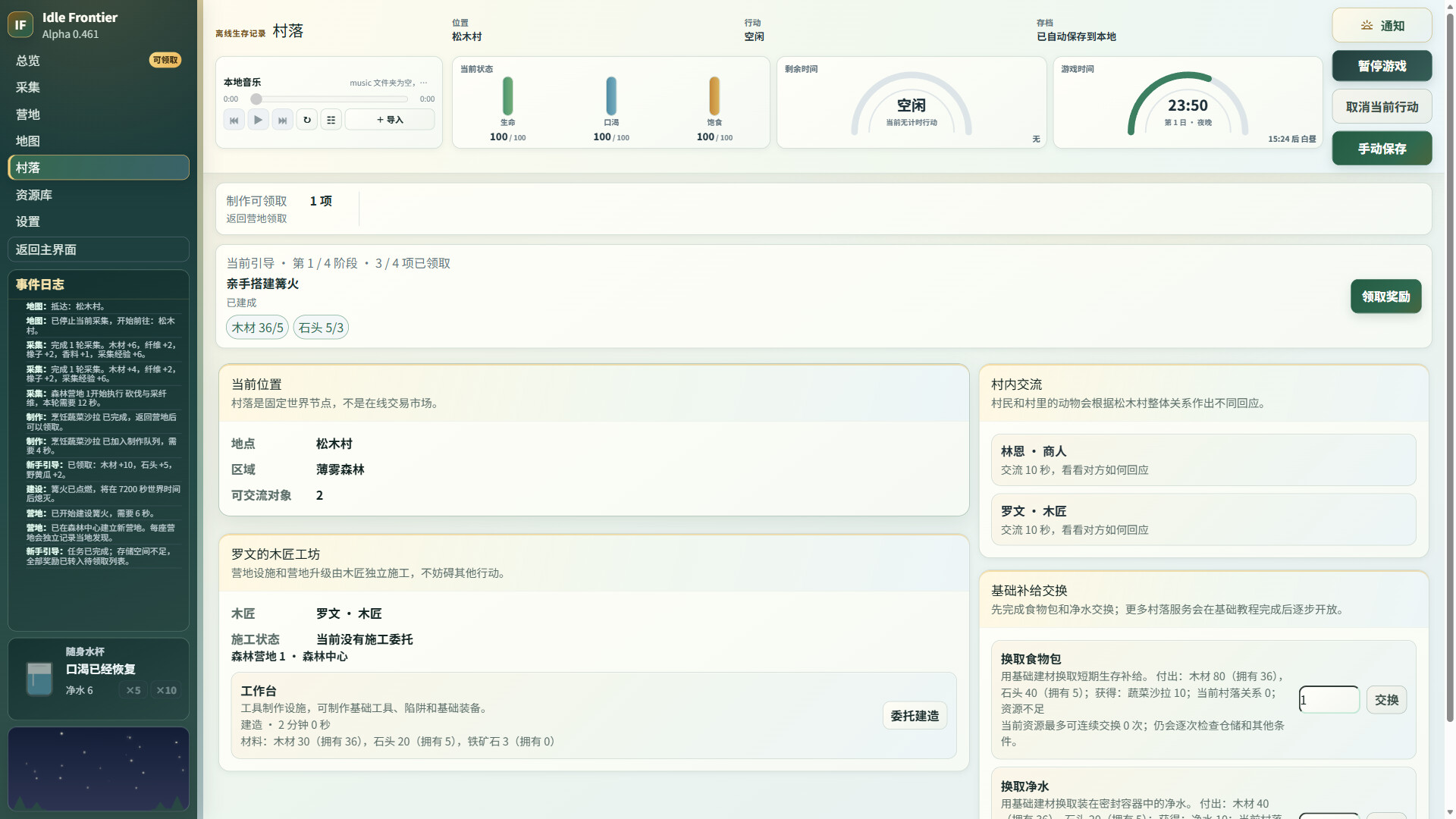Click the 手动保存 button
Image resolution: width=1456 pixels, height=819 pixels.
point(1382,149)
